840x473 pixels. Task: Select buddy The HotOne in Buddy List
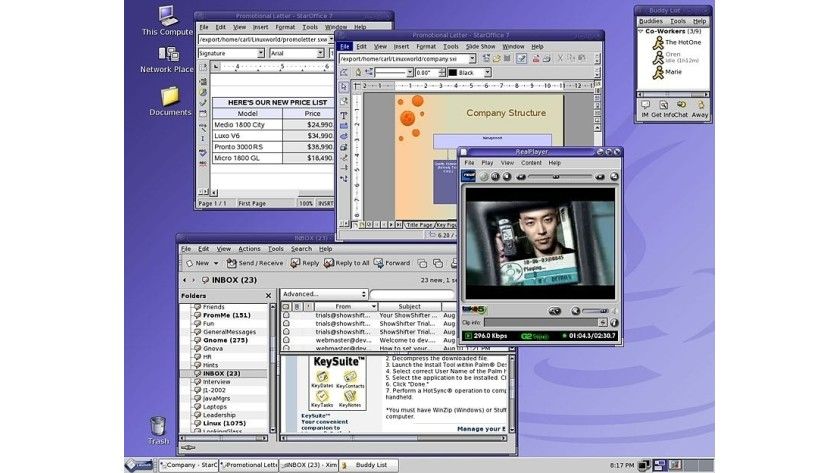pos(677,42)
